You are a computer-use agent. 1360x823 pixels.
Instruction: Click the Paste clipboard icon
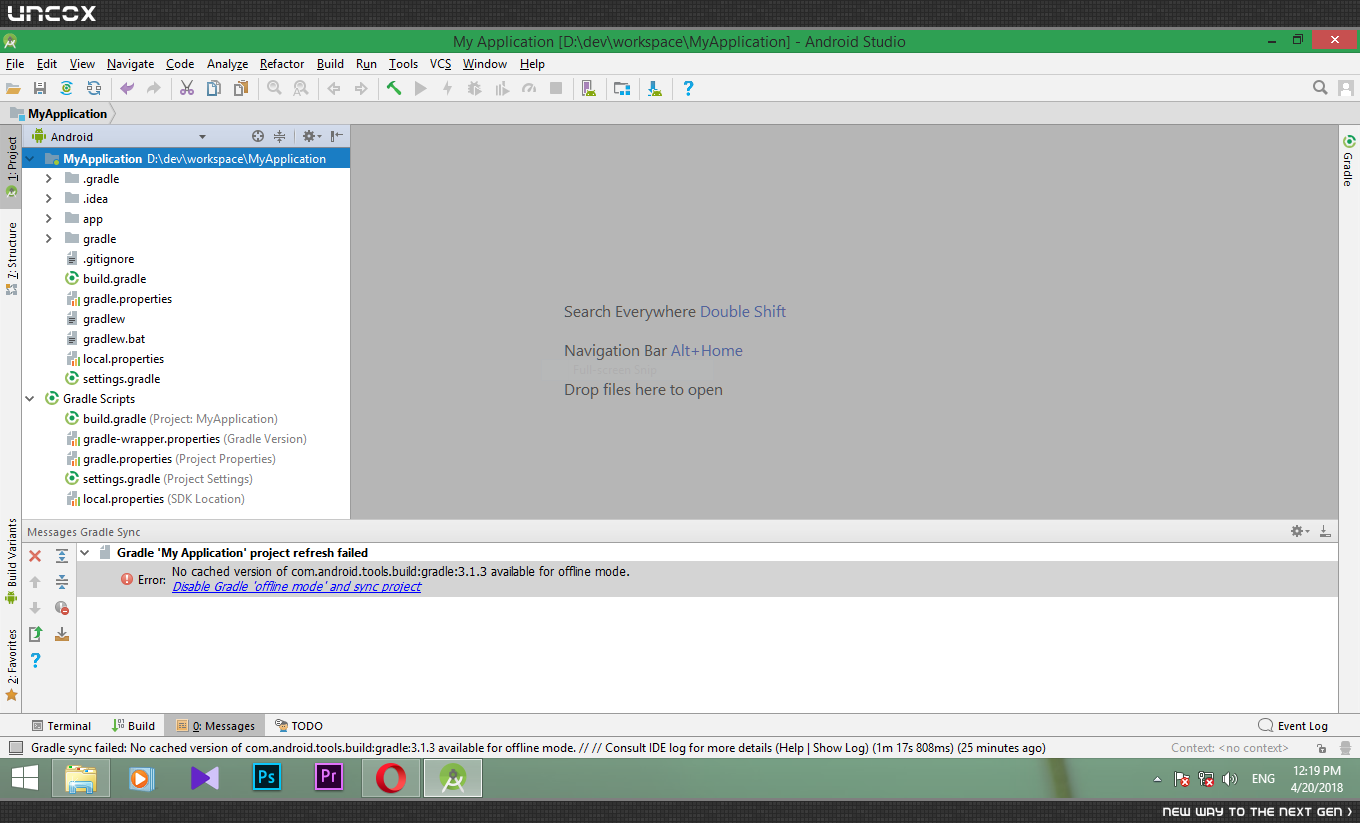coord(241,89)
